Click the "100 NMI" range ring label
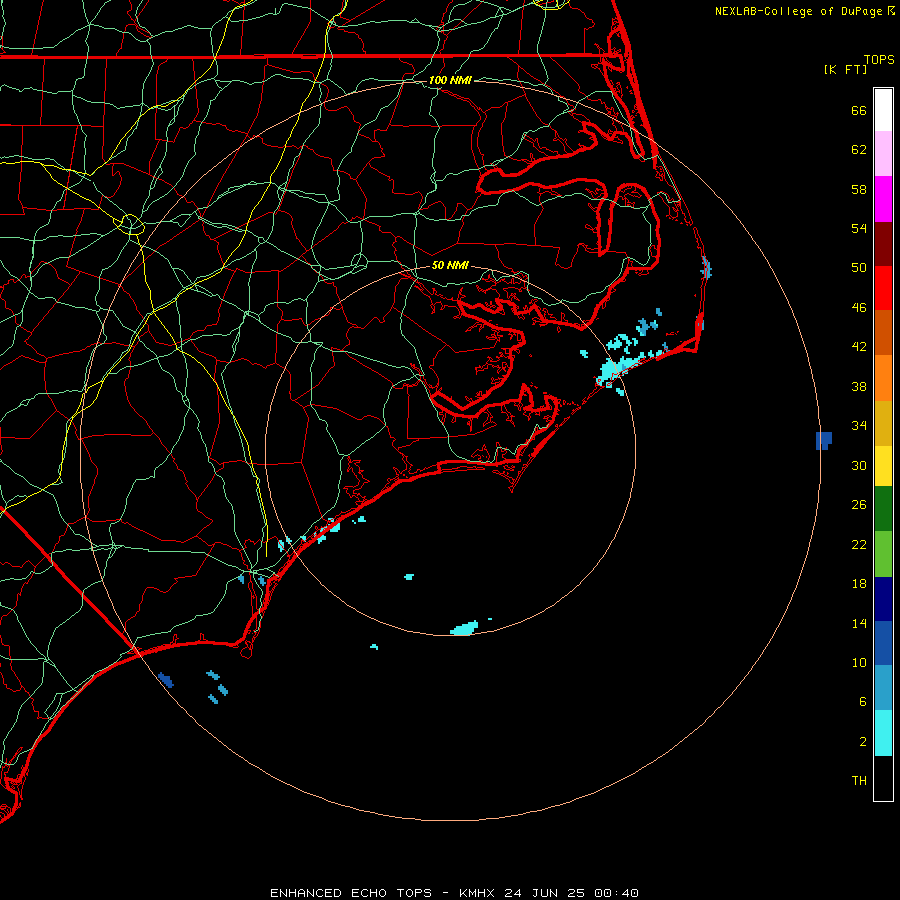Screen dimensions: 900x900 click(450, 80)
